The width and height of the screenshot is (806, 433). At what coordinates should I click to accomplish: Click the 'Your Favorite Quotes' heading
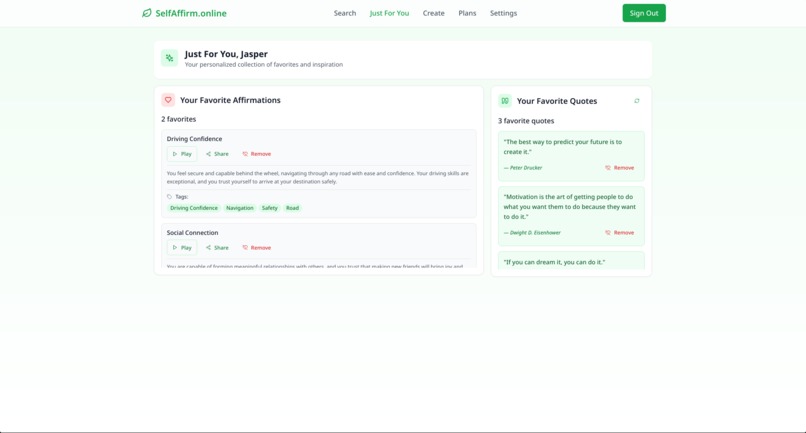pos(557,101)
